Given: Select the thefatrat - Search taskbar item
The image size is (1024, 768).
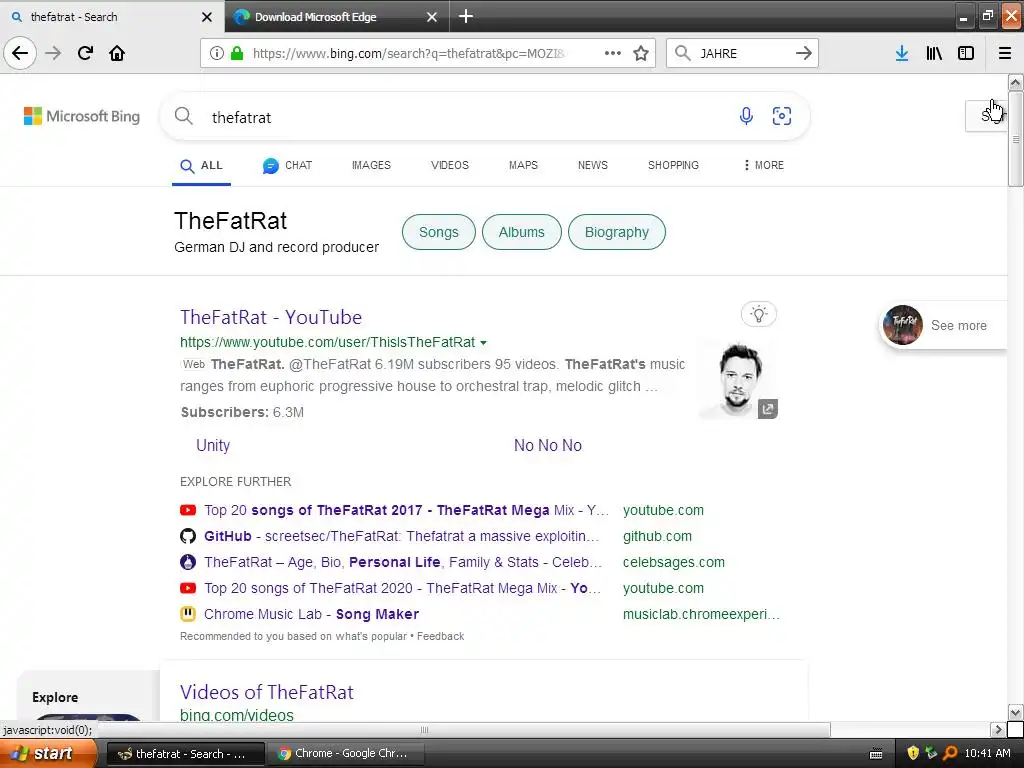Looking at the screenshot, I should [185, 754].
